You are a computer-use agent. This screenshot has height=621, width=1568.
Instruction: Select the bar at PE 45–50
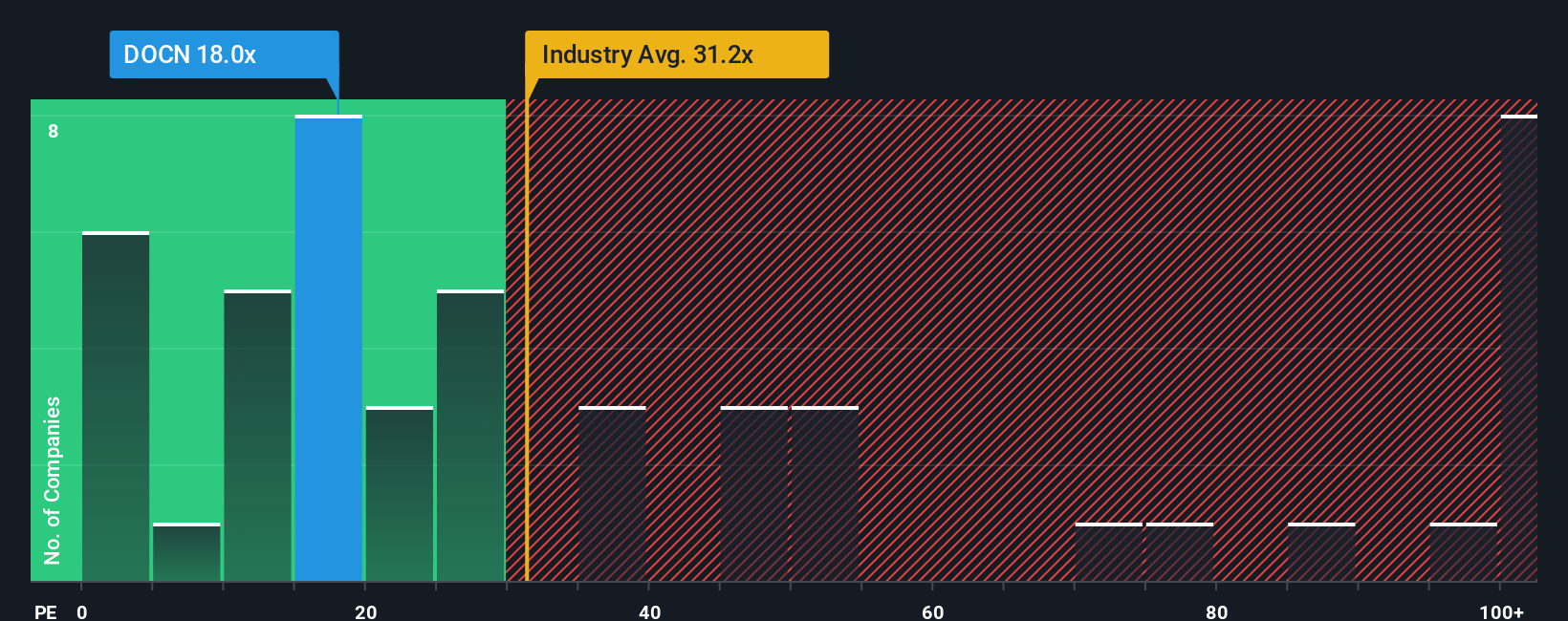[754, 494]
